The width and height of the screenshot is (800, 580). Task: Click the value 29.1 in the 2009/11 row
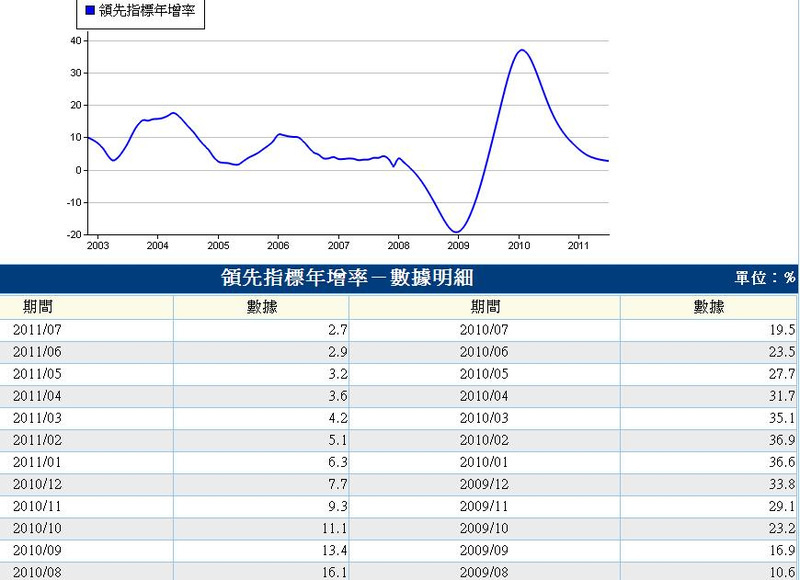(782, 506)
